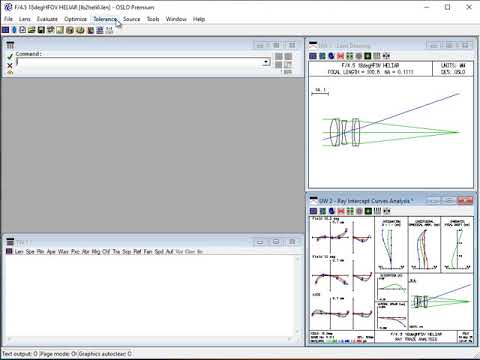
Task: Click the blue lens icon in main toolbar
Action: [14, 30]
